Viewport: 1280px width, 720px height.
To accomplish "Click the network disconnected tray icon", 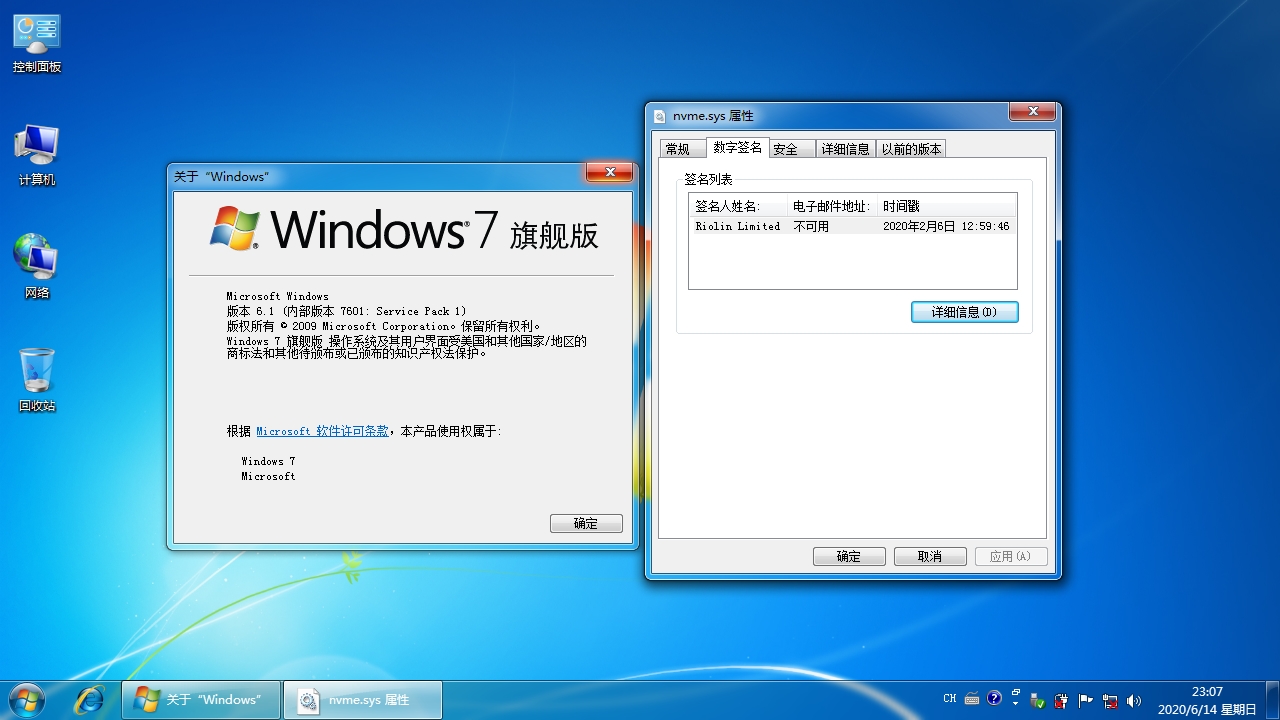I will 1110,700.
